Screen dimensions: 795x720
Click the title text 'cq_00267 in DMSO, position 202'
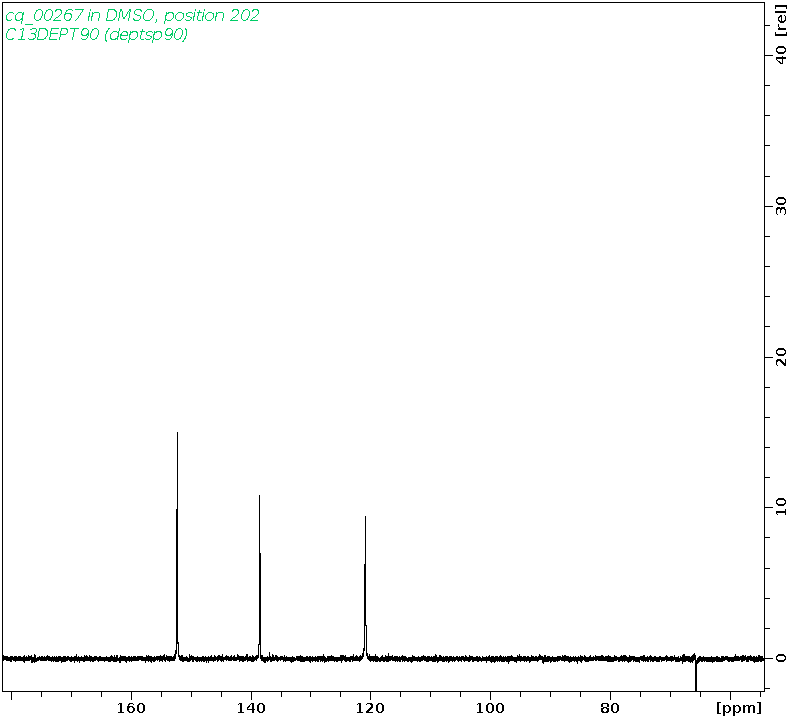(x=132, y=16)
